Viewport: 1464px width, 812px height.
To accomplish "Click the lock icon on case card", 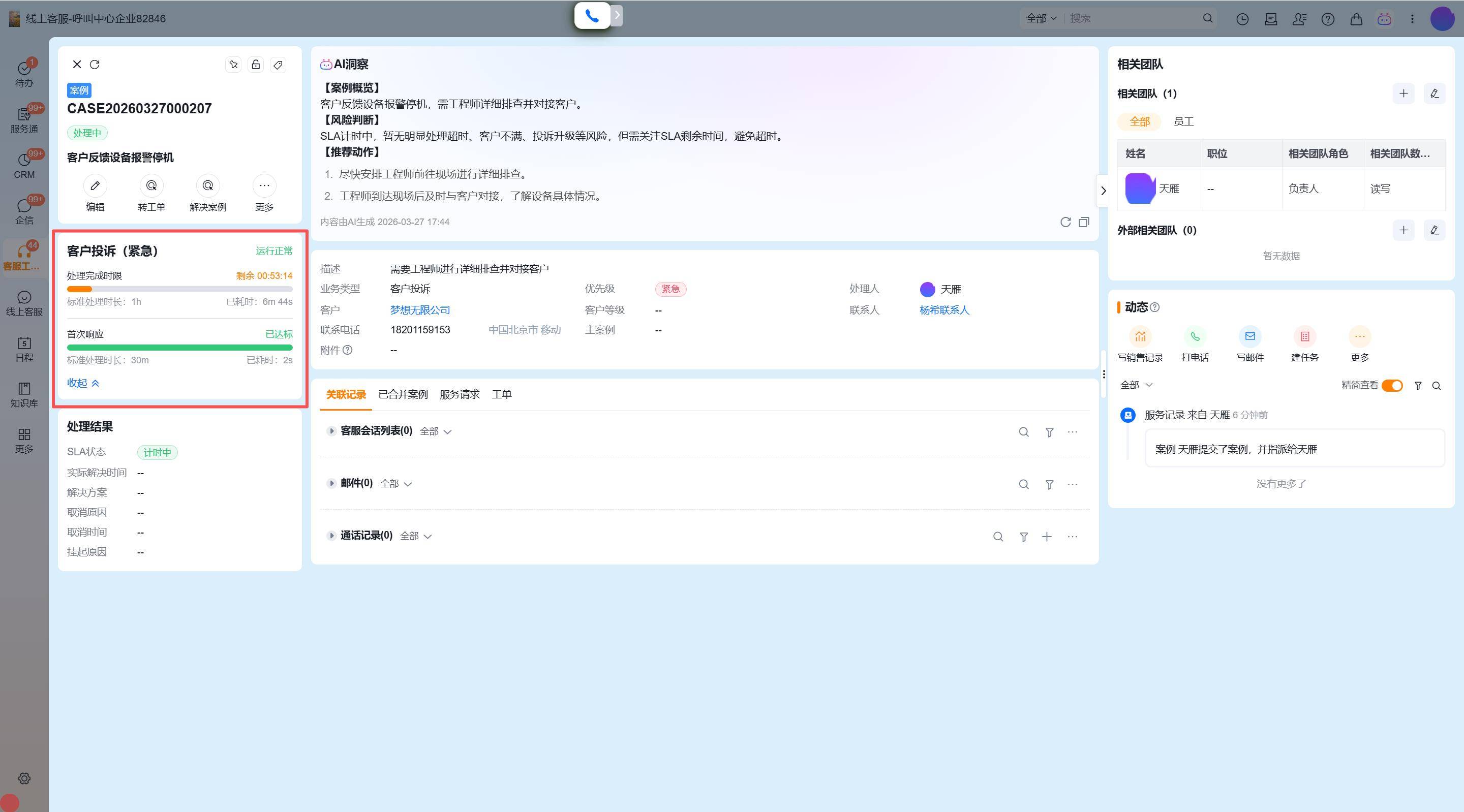I will [x=256, y=64].
